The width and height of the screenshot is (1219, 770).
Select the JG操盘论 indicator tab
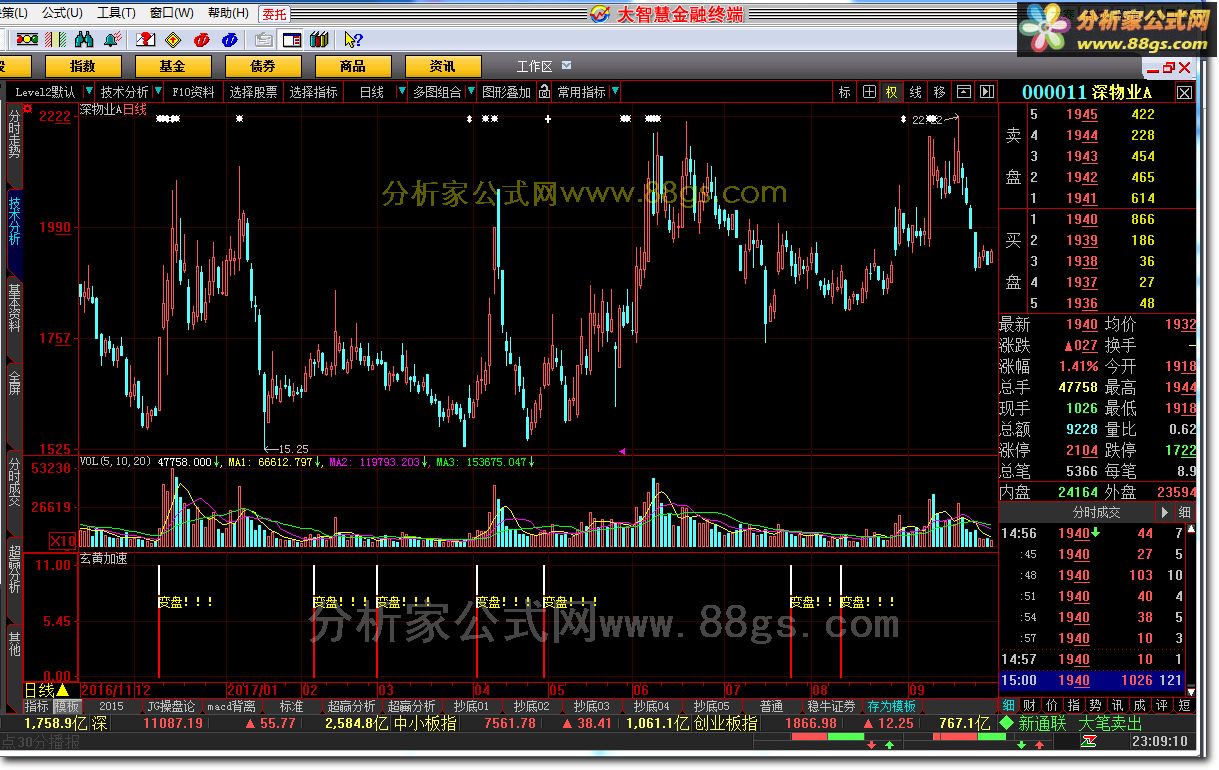click(x=170, y=706)
